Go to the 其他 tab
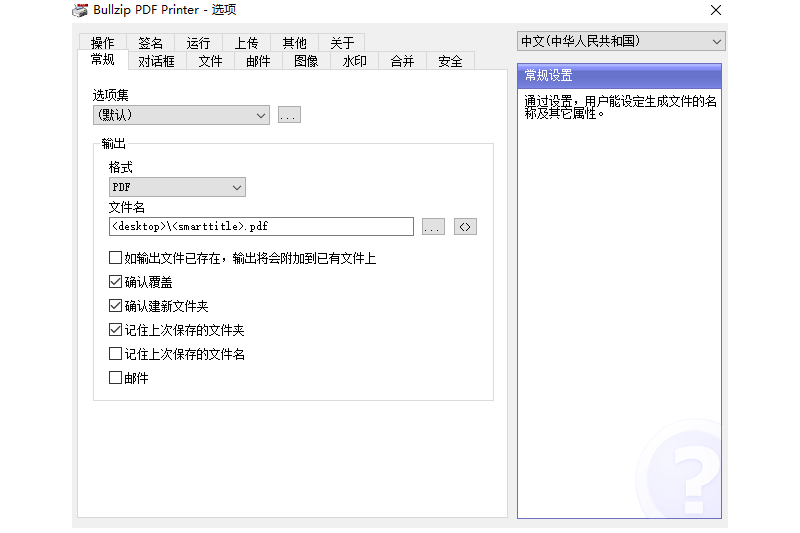The height and width of the screenshot is (533, 800). pyautogui.click(x=294, y=43)
